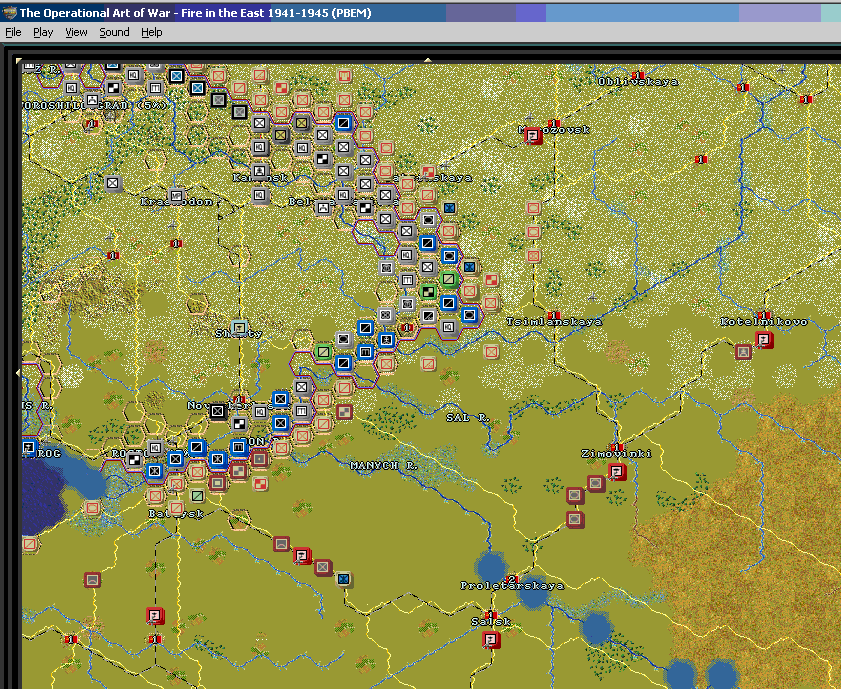Click the '2' objective flag at Proletarskaya
841x689 pixels.
pyautogui.click(x=512, y=579)
